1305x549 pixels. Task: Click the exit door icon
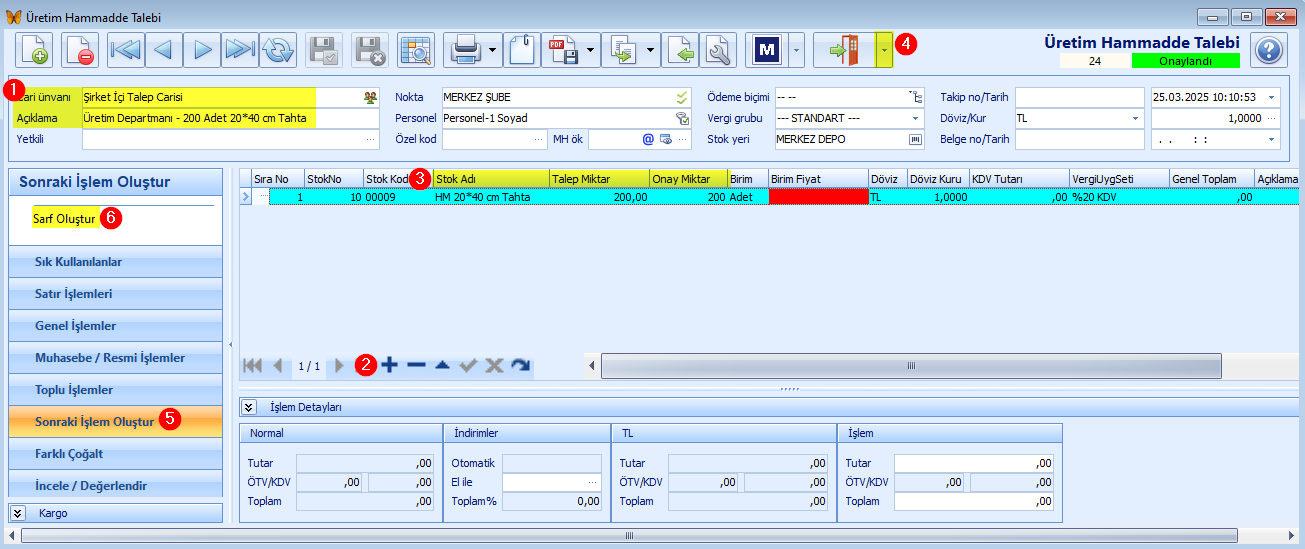[x=844, y=49]
